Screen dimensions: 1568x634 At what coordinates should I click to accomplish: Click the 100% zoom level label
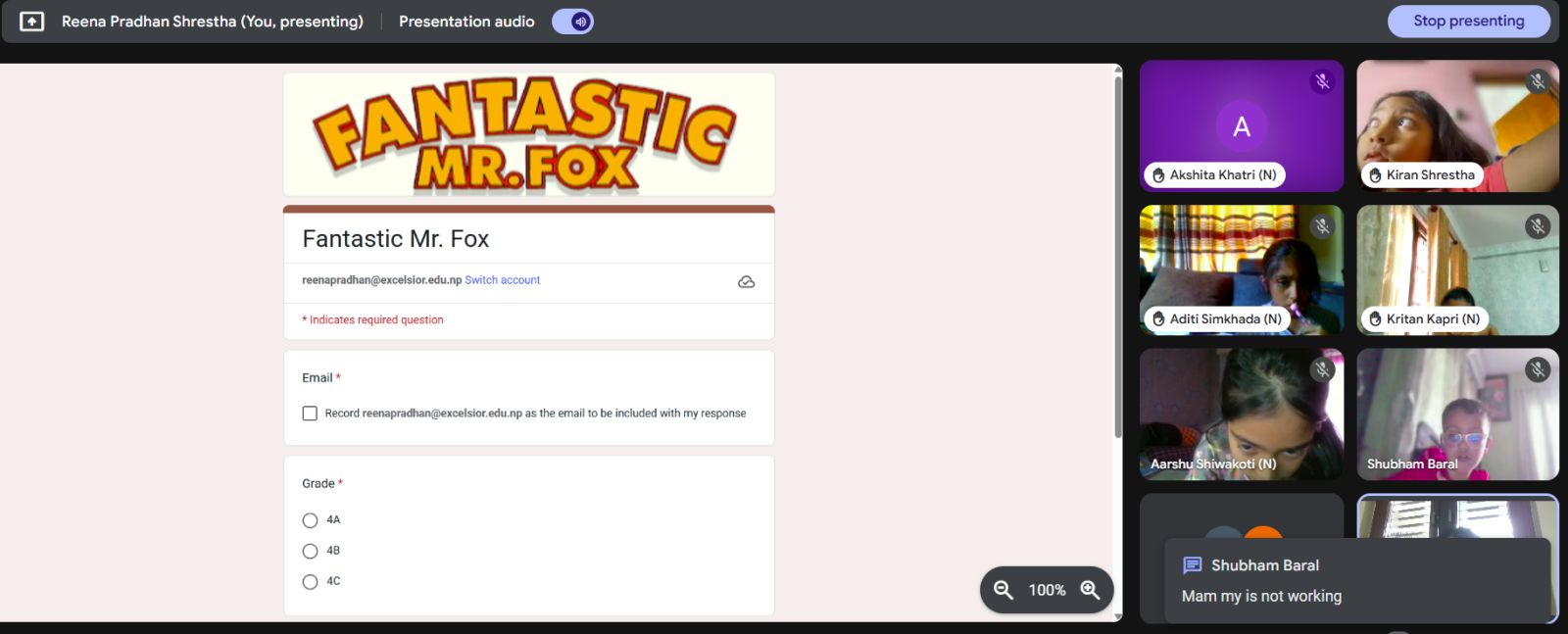point(1047,590)
